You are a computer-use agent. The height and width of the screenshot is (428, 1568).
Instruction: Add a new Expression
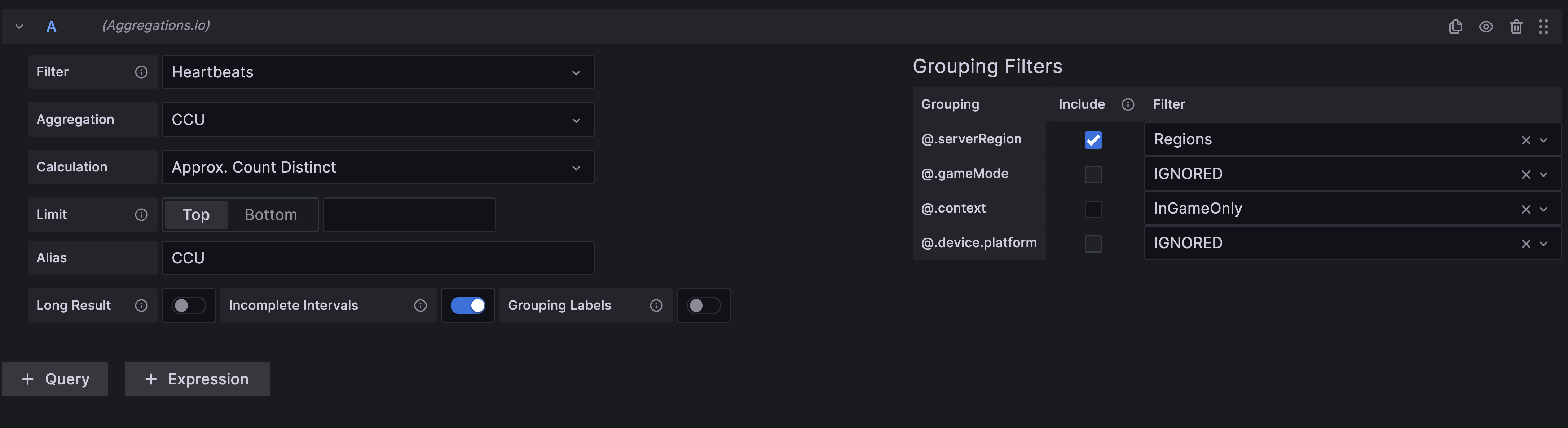tap(197, 379)
